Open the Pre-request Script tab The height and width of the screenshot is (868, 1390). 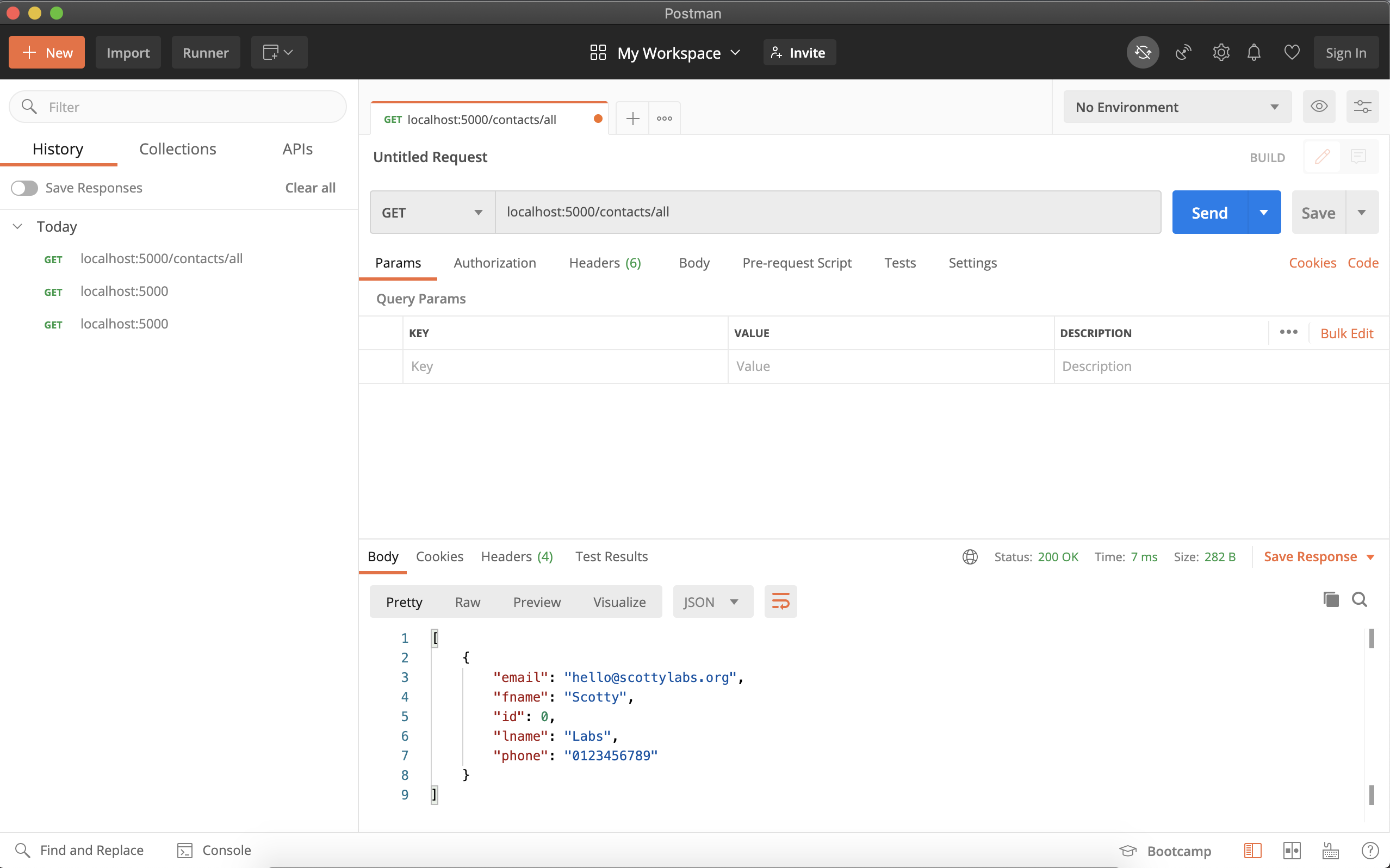(797, 263)
